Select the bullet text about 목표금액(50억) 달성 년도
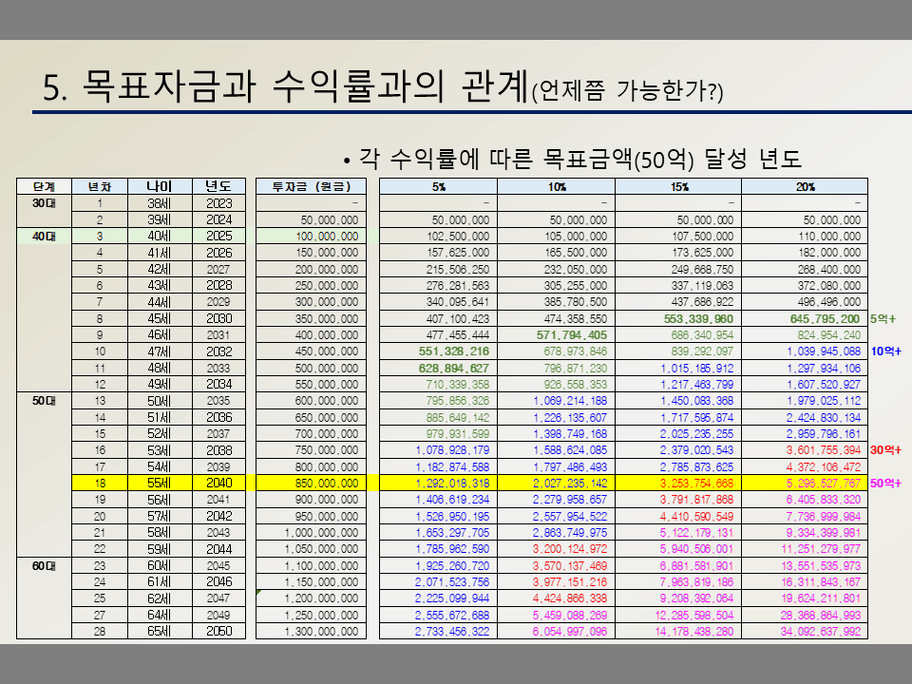Image resolution: width=912 pixels, height=684 pixels. [572, 159]
